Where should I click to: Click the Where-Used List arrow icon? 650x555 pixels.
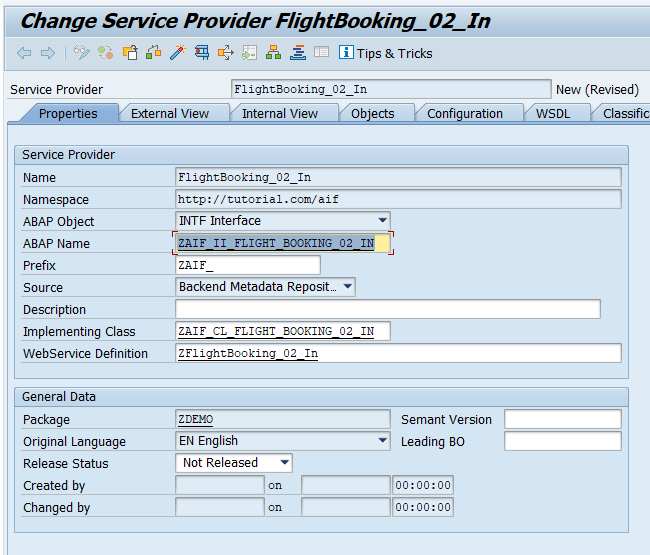tap(226, 53)
